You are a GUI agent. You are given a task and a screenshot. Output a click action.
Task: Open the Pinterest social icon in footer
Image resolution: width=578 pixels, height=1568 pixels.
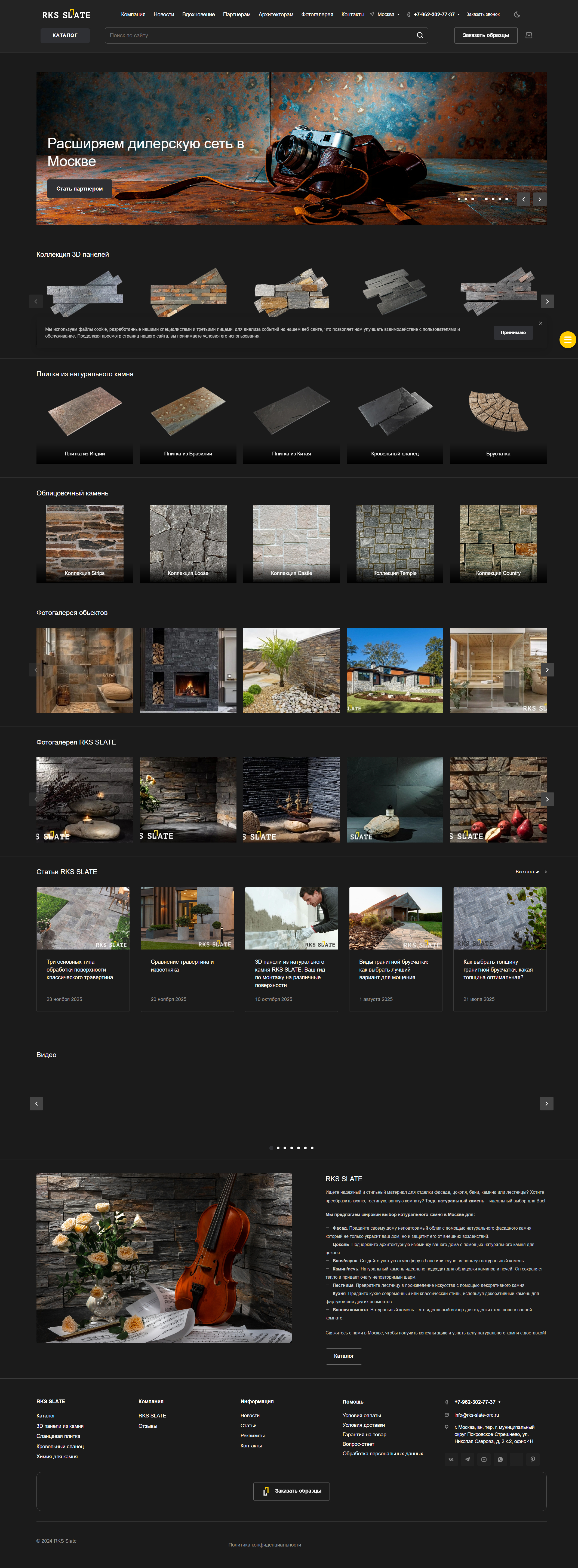[533, 1459]
